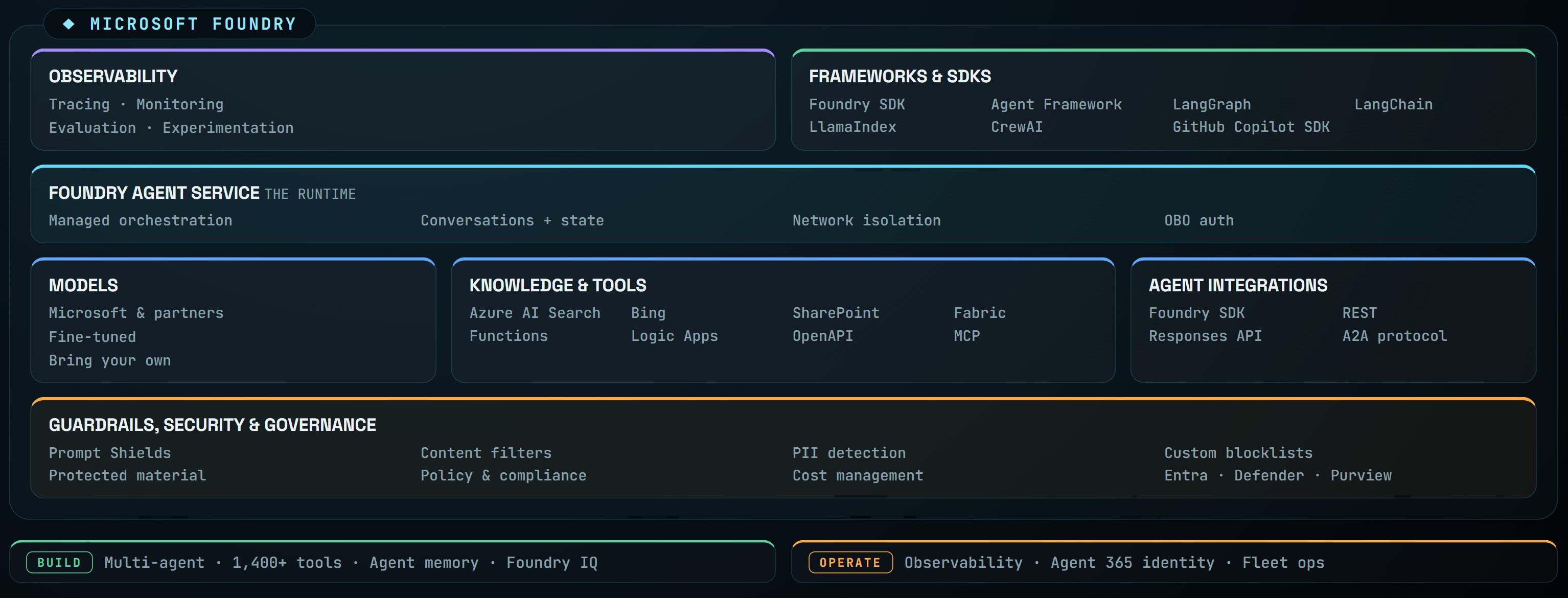This screenshot has height=598, width=1568.
Task: Select LangGraph in Frameworks & SDKs
Action: 1211,104
